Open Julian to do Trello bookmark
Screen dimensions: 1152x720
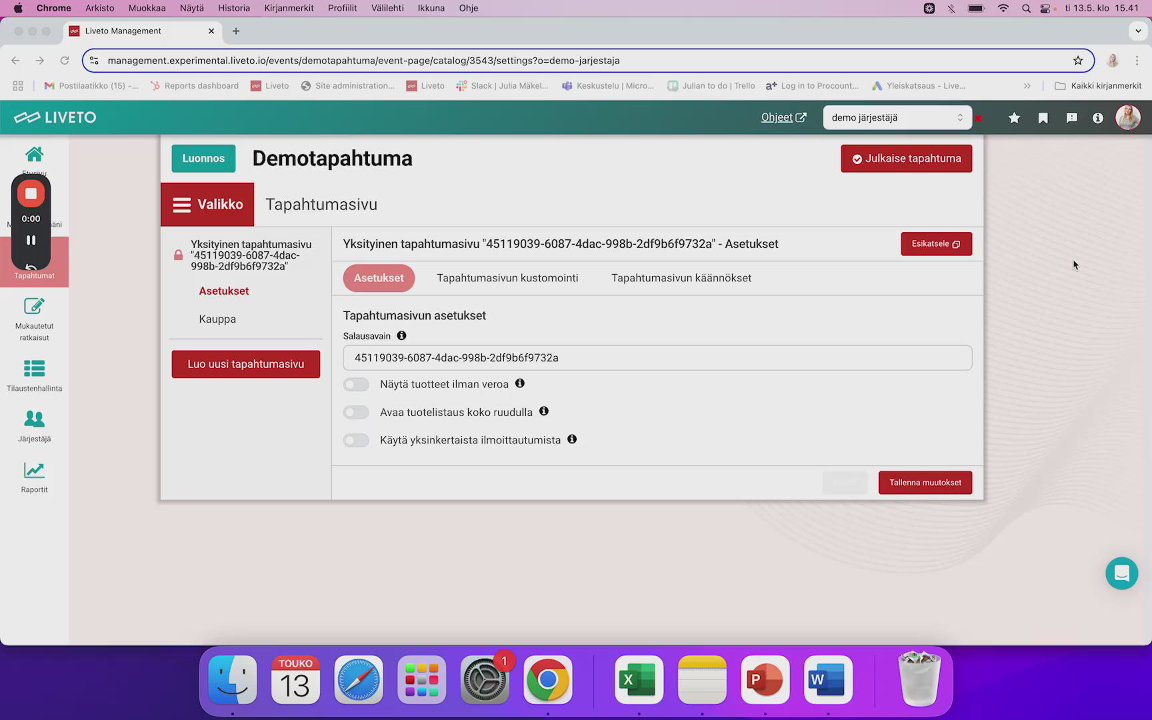point(710,86)
